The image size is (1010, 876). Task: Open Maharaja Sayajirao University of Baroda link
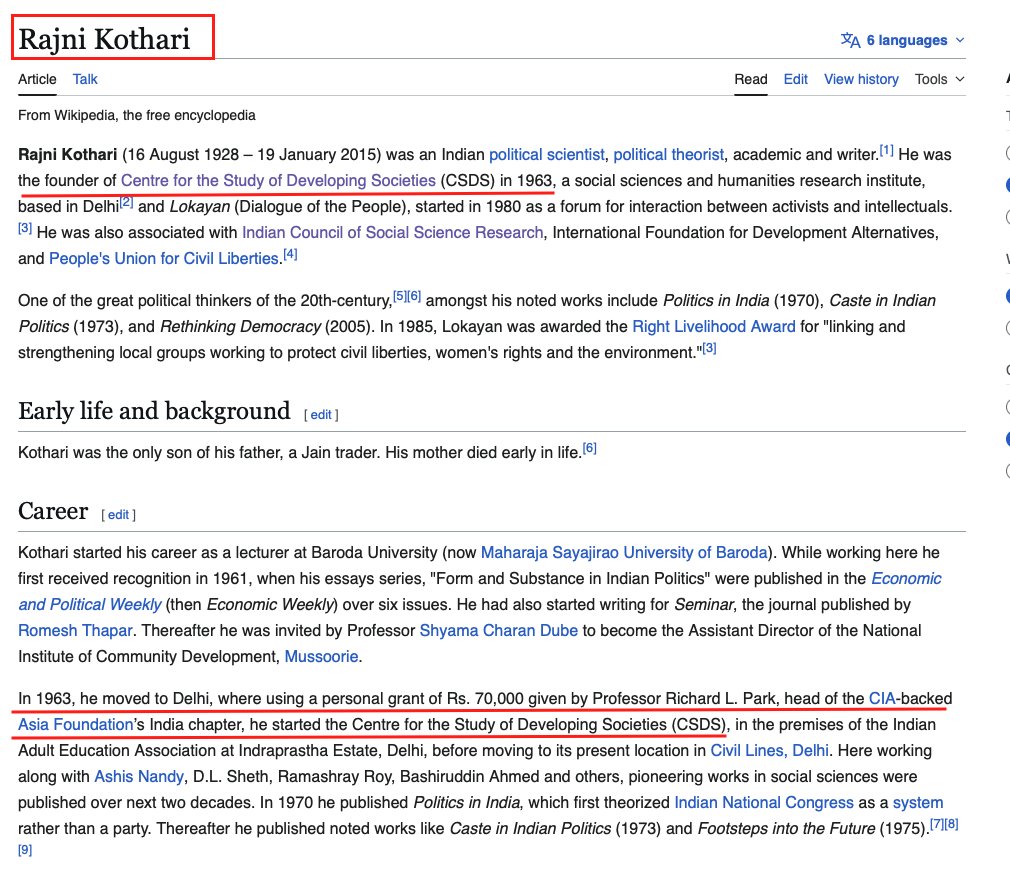coord(624,553)
